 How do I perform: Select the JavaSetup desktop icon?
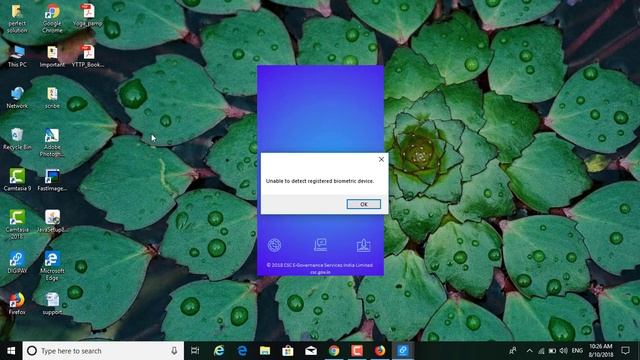52,221
